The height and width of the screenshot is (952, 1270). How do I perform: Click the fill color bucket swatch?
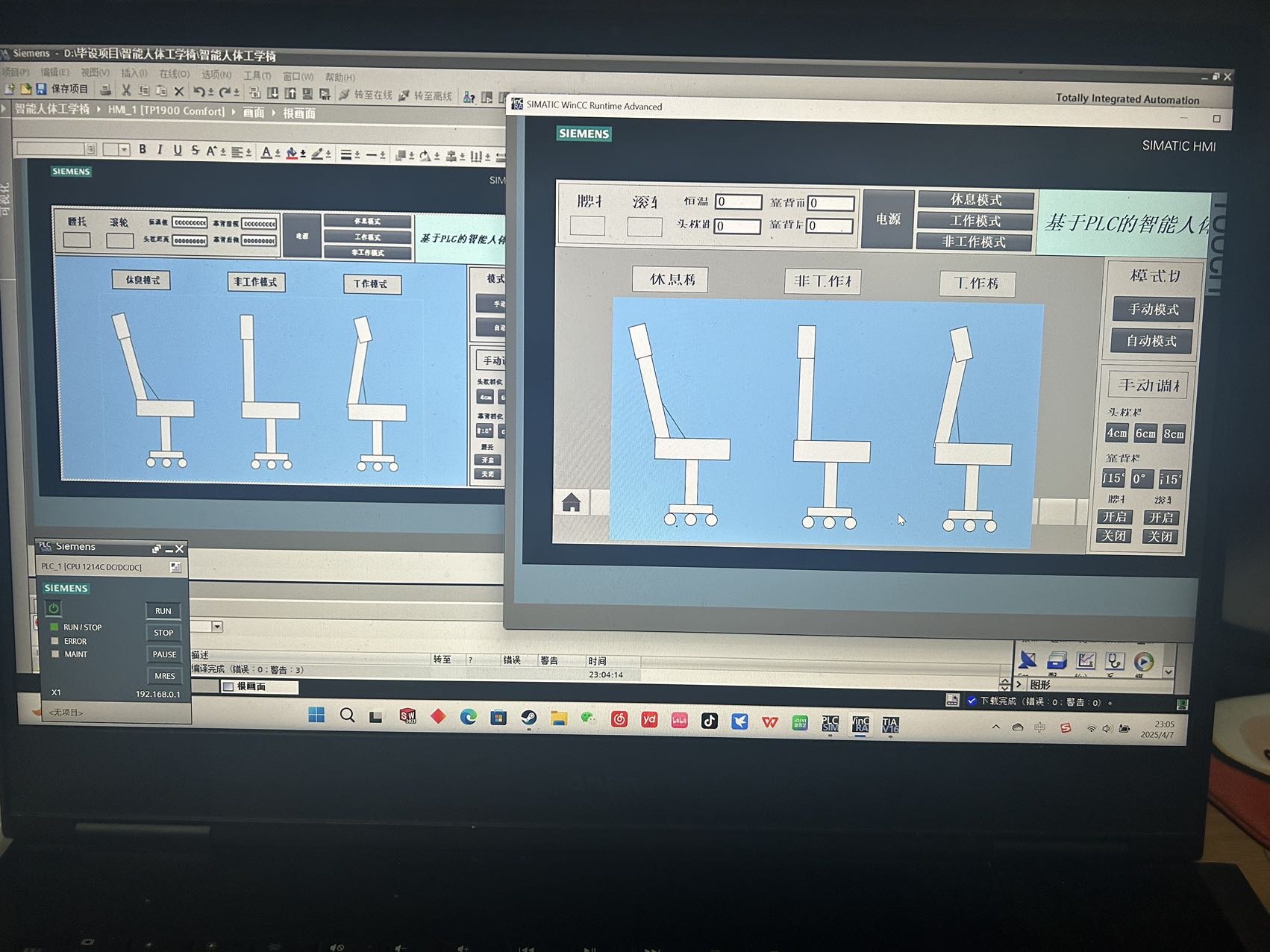292,153
